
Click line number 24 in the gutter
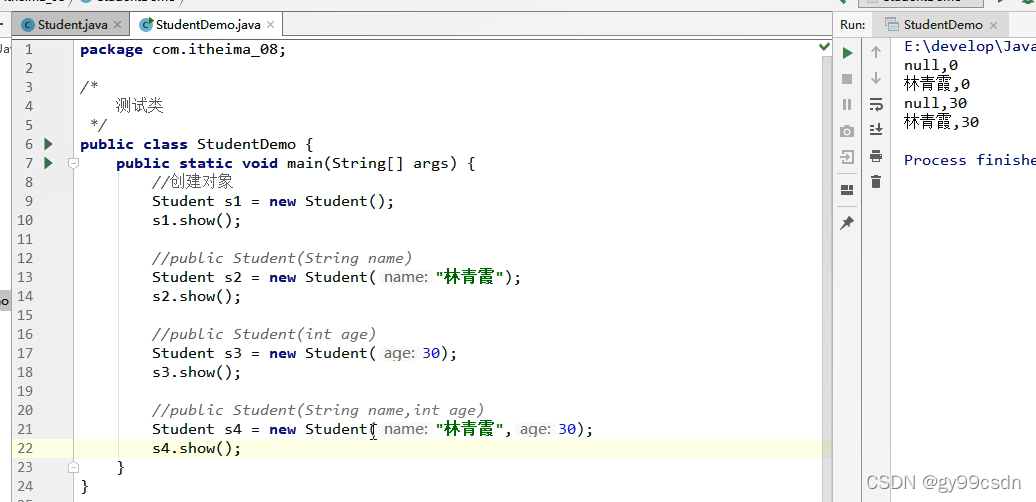click(x=25, y=486)
